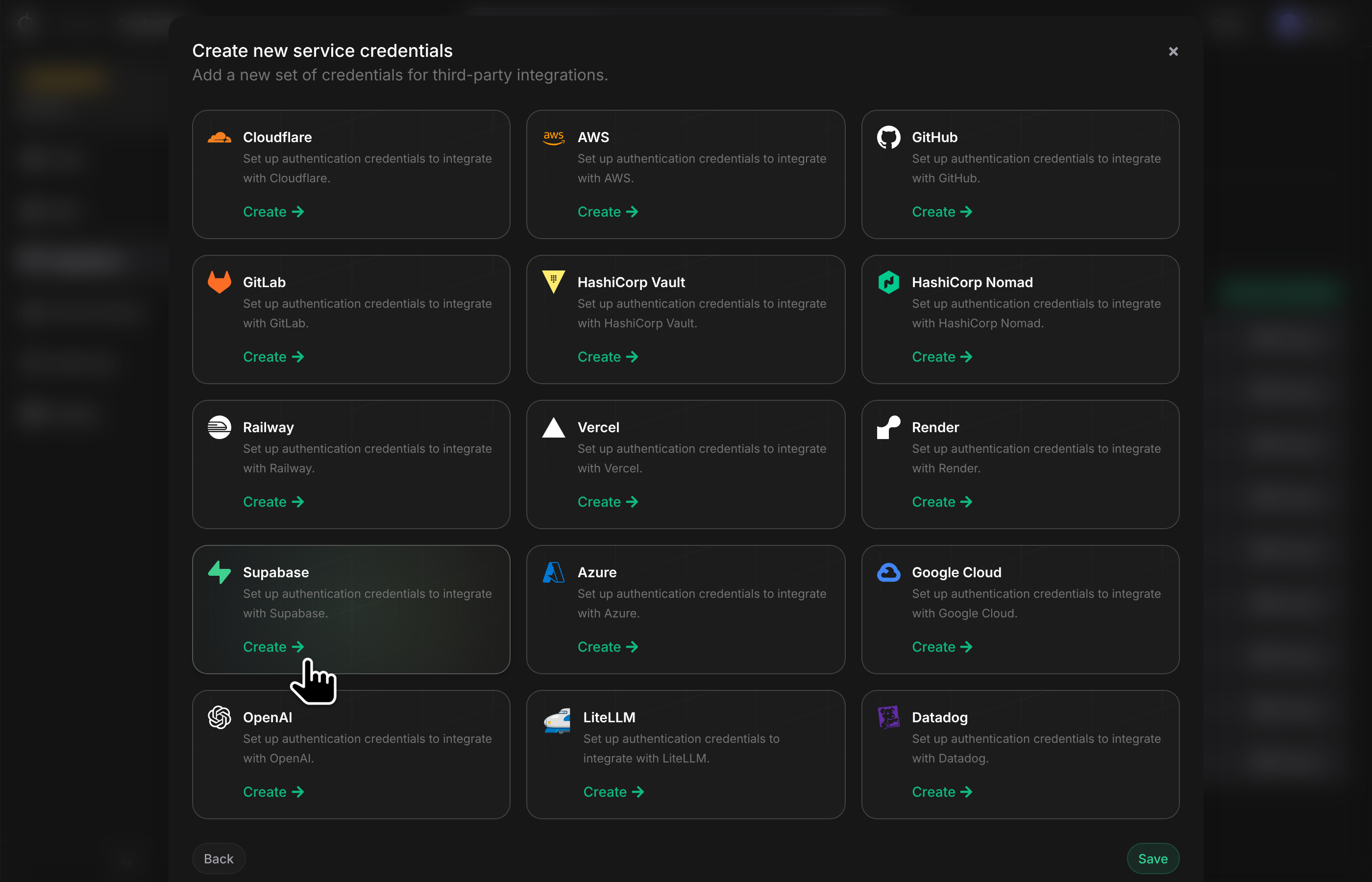Click the green Save button
Viewport: 1372px width, 882px height.
pos(1152,858)
